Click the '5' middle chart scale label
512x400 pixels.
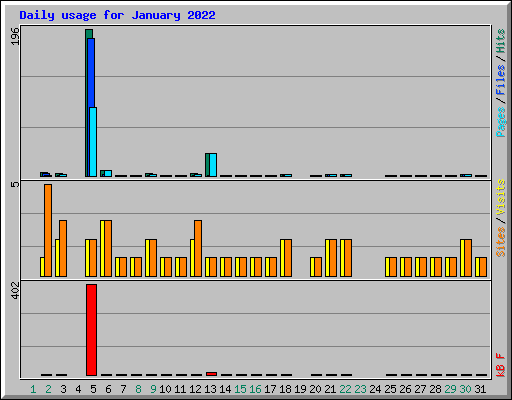point(15,184)
